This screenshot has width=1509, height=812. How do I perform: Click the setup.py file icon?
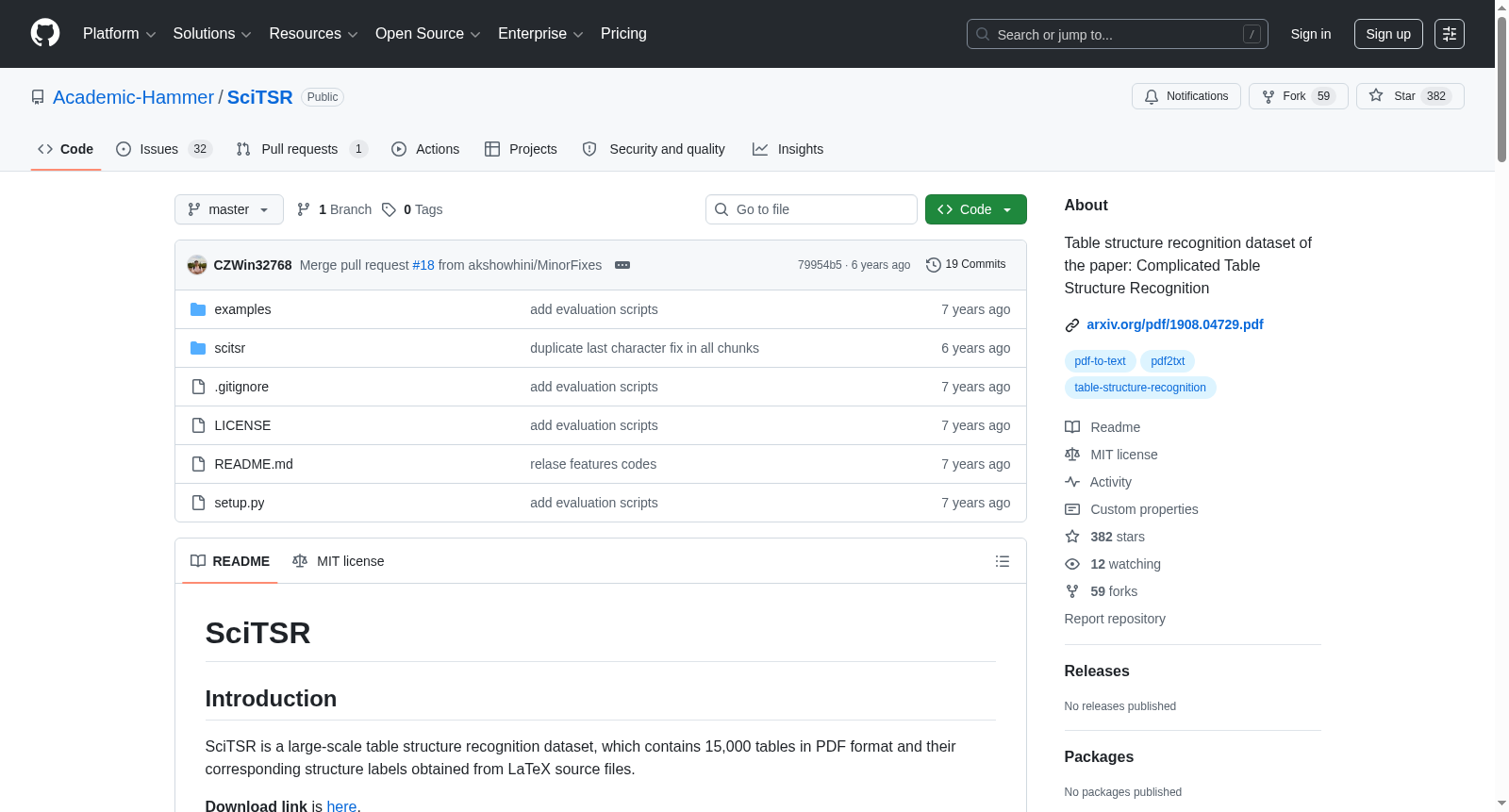point(198,503)
